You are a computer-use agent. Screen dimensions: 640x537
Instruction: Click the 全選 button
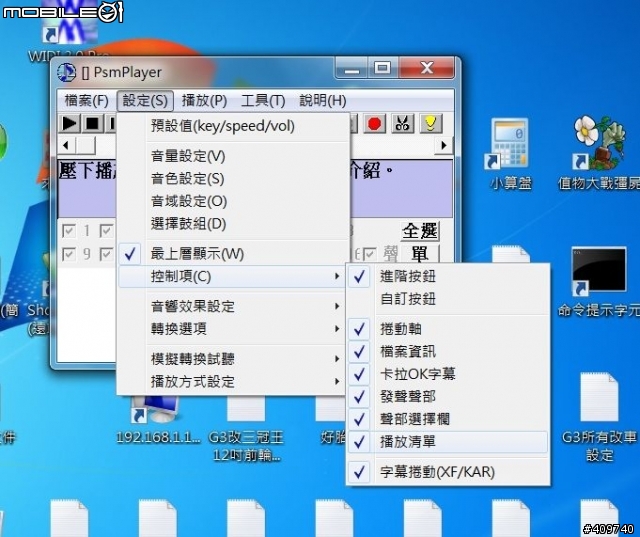point(420,231)
